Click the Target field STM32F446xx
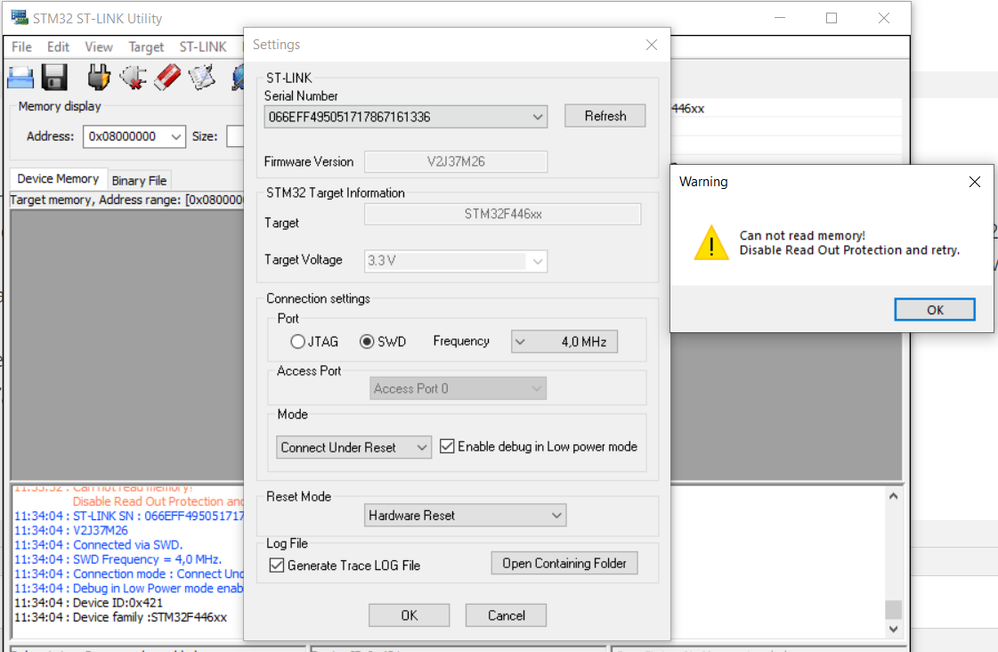 pyautogui.click(x=503, y=214)
